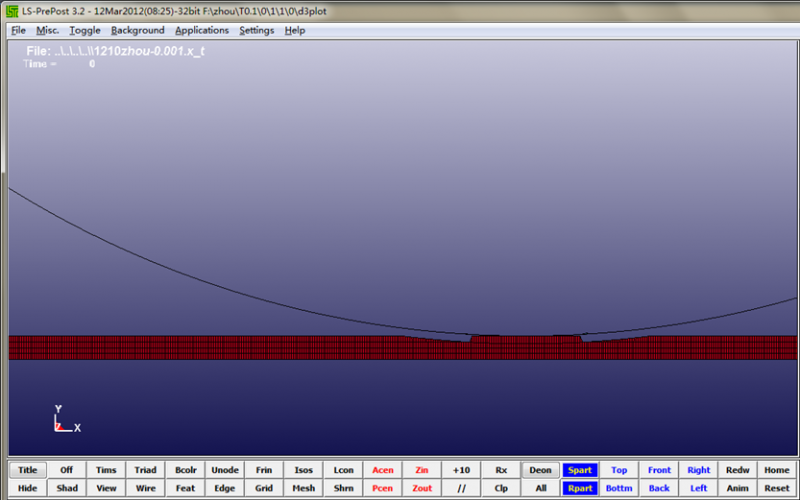Viewport: 800px width, 500px height.
Task: Click the Off button
Action: (x=67, y=470)
